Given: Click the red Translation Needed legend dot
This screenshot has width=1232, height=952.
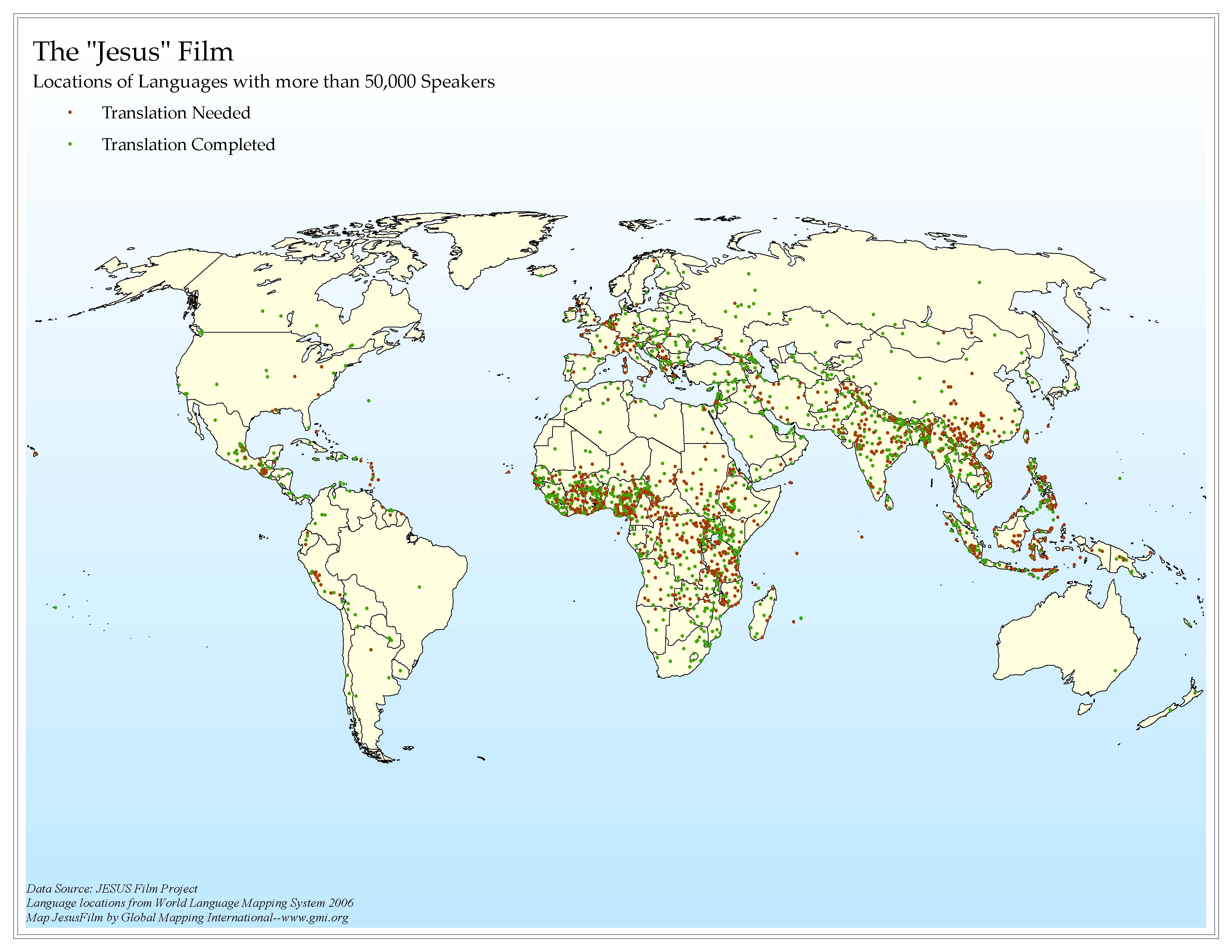Looking at the screenshot, I should [70, 113].
